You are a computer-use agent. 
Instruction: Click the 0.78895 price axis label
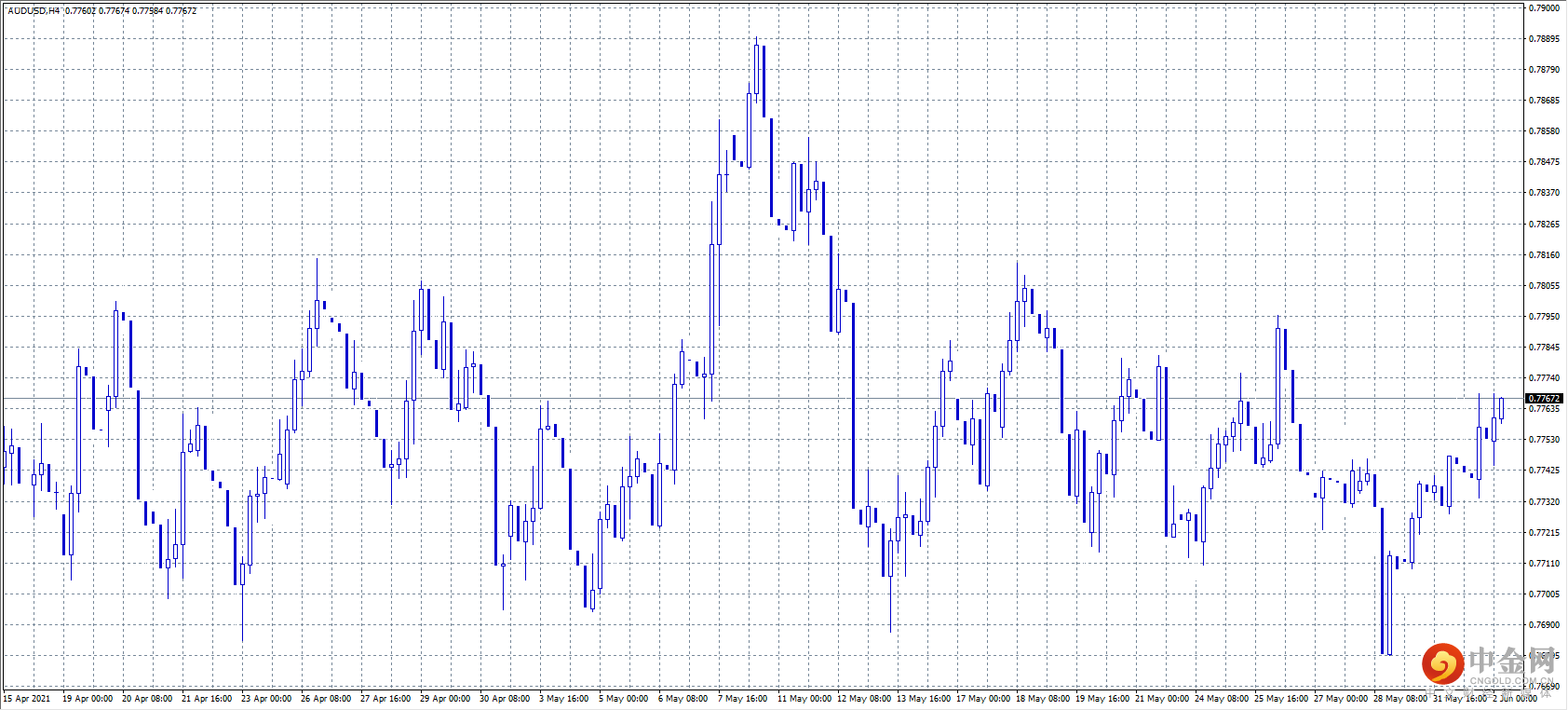[x=1544, y=39]
